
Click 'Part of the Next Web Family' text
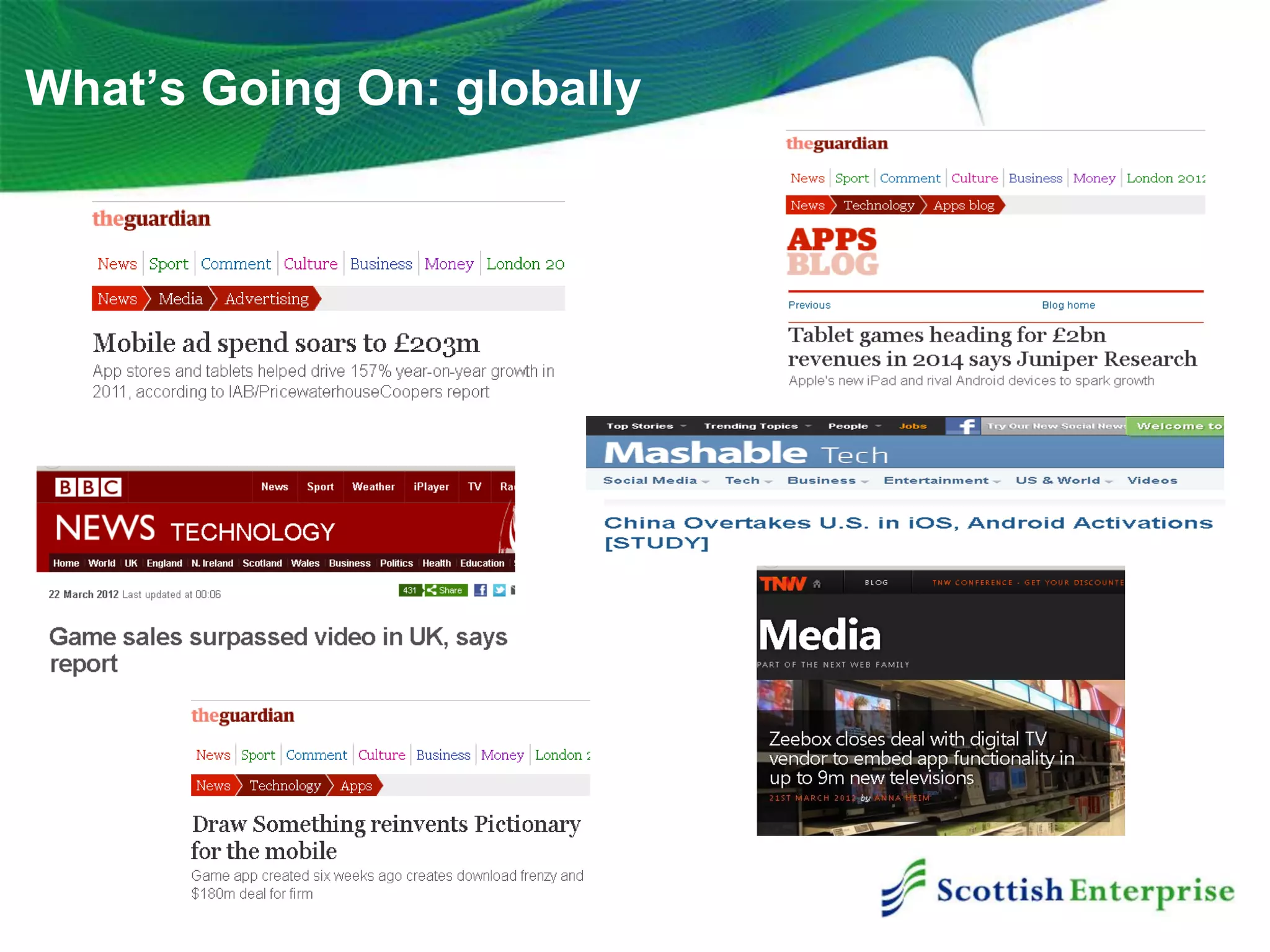click(x=833, y=664)
